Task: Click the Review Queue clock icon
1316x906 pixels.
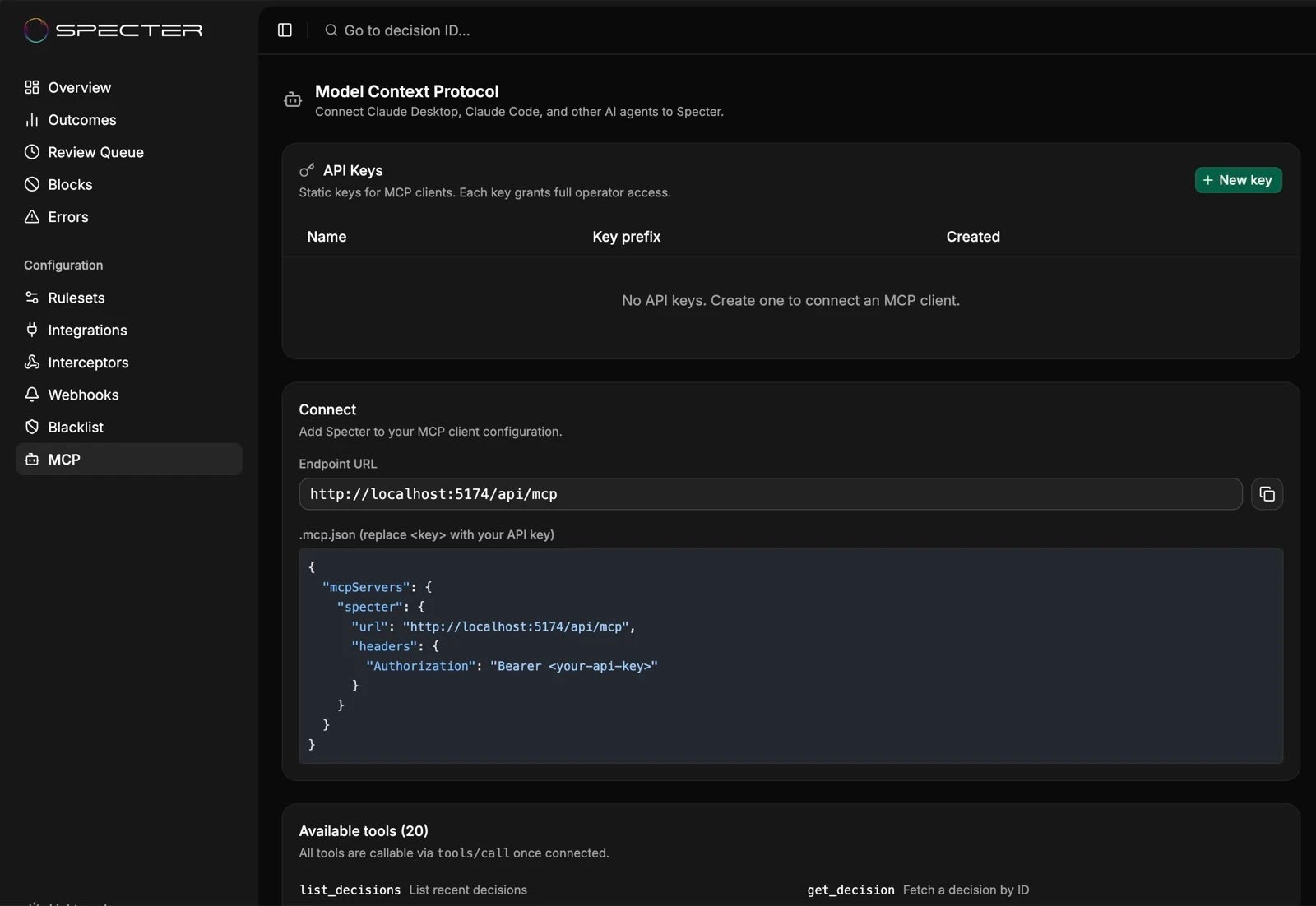Action: (x=32, y=152)
